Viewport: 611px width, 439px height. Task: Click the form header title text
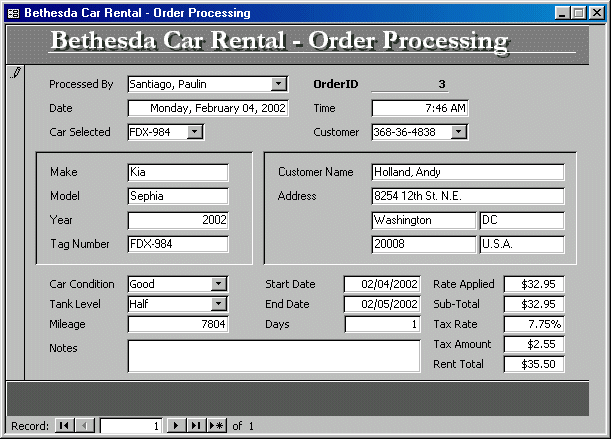point(280,41)
